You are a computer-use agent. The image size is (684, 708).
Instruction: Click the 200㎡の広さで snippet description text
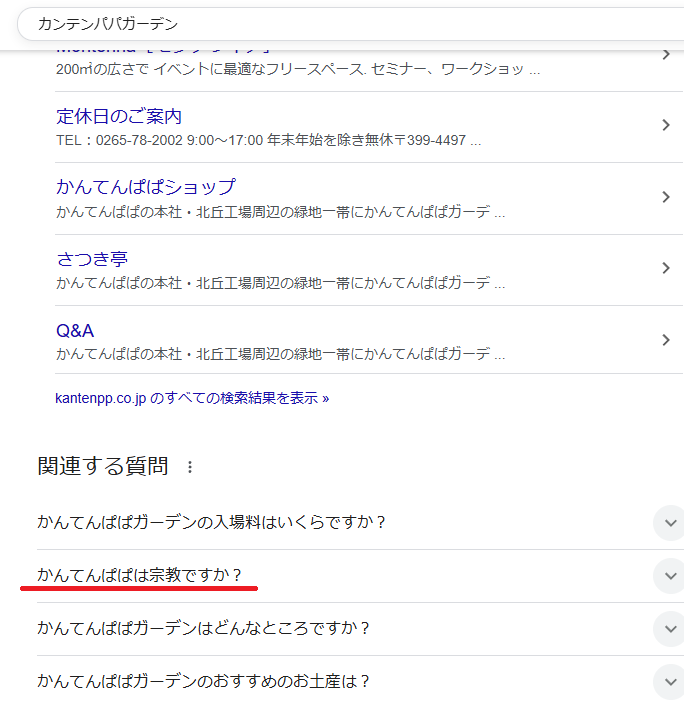[x=298, y=70]
